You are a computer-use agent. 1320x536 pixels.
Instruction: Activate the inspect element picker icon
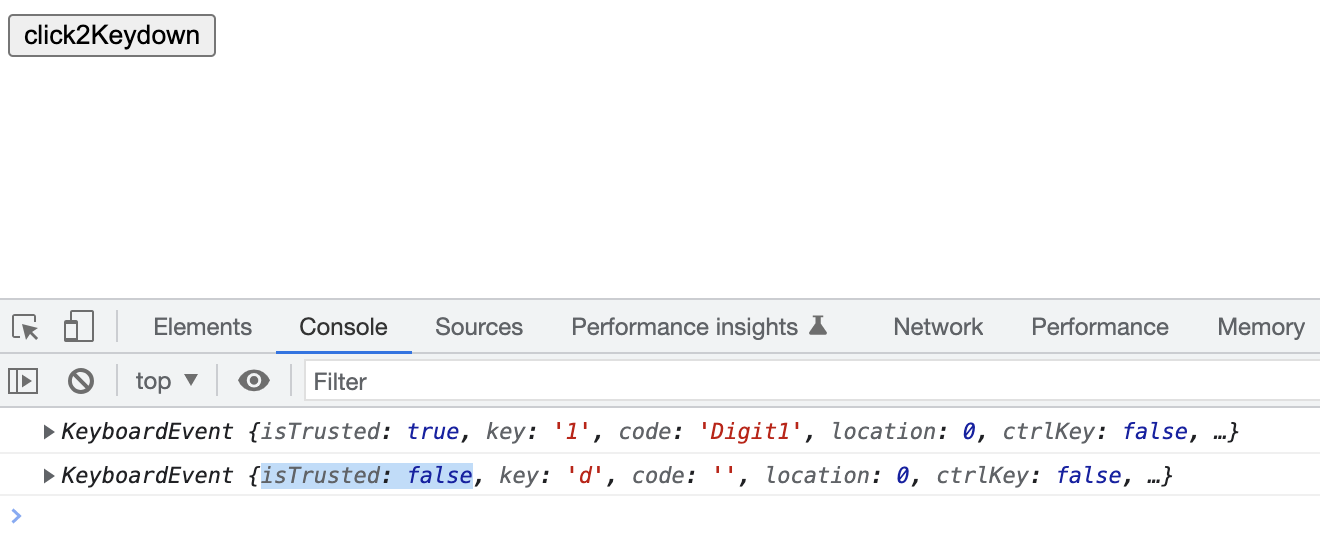click(26, 327)
